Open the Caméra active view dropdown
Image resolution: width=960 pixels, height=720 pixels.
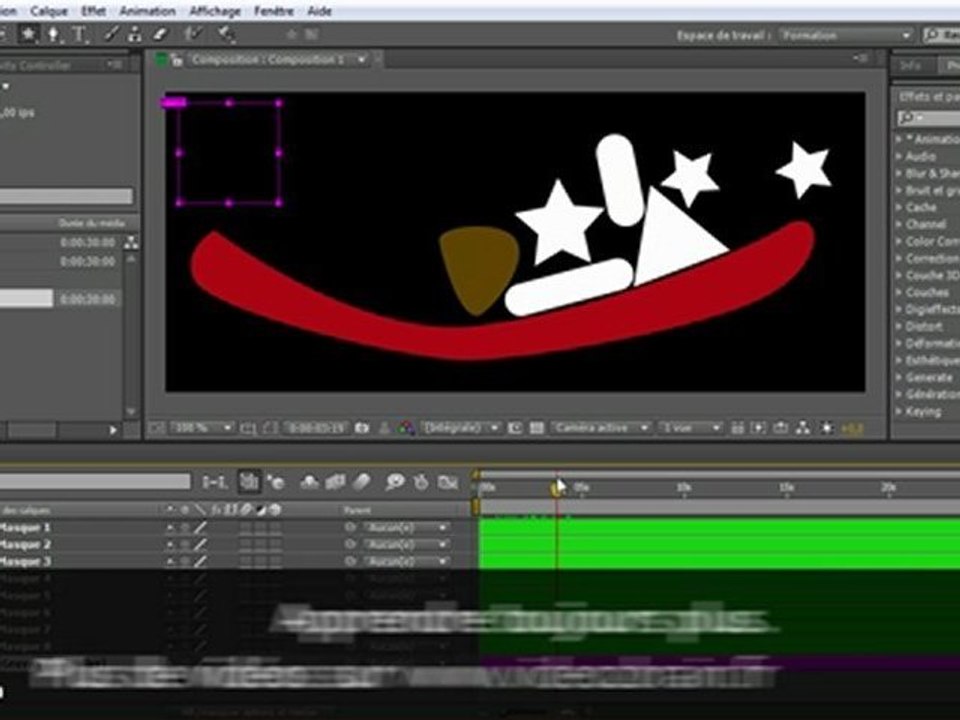point(601,428)
